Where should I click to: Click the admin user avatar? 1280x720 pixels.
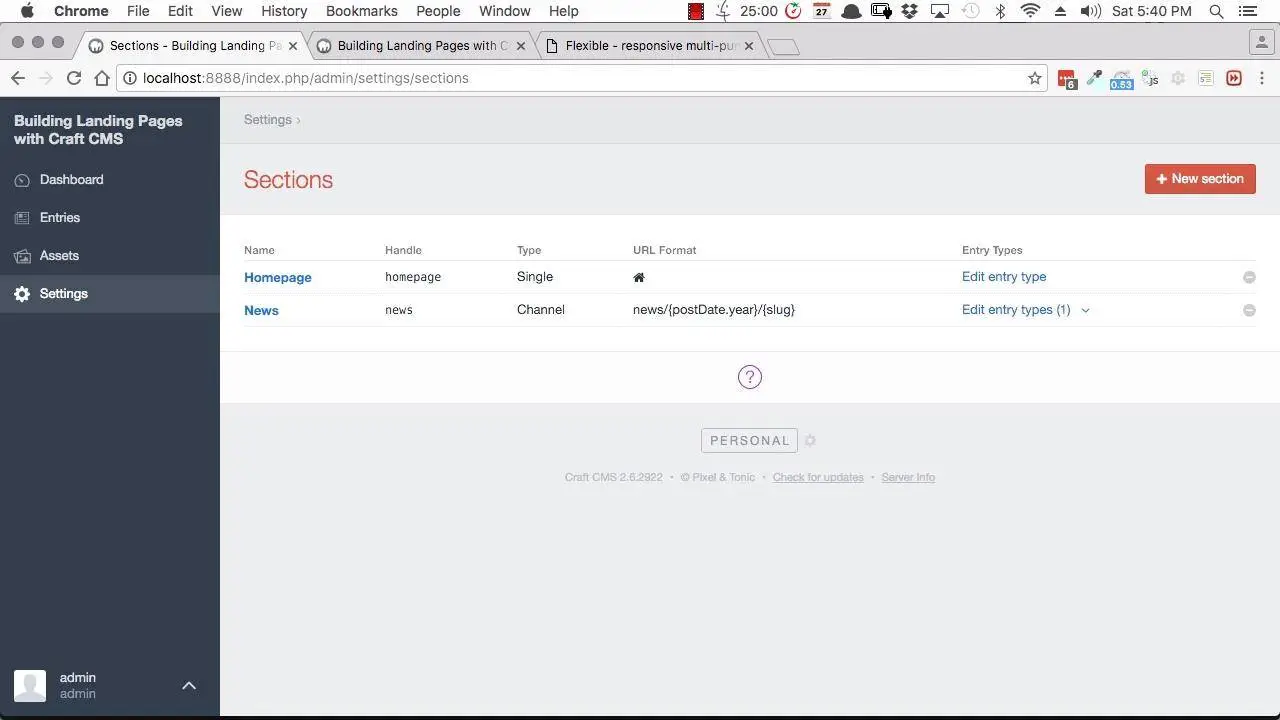30,686
